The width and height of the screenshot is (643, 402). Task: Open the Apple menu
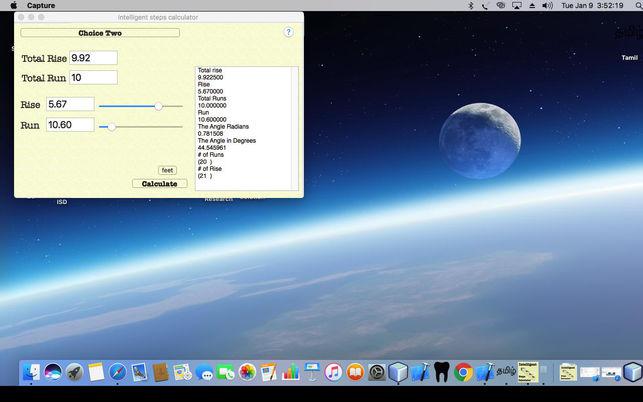(13, 5)
